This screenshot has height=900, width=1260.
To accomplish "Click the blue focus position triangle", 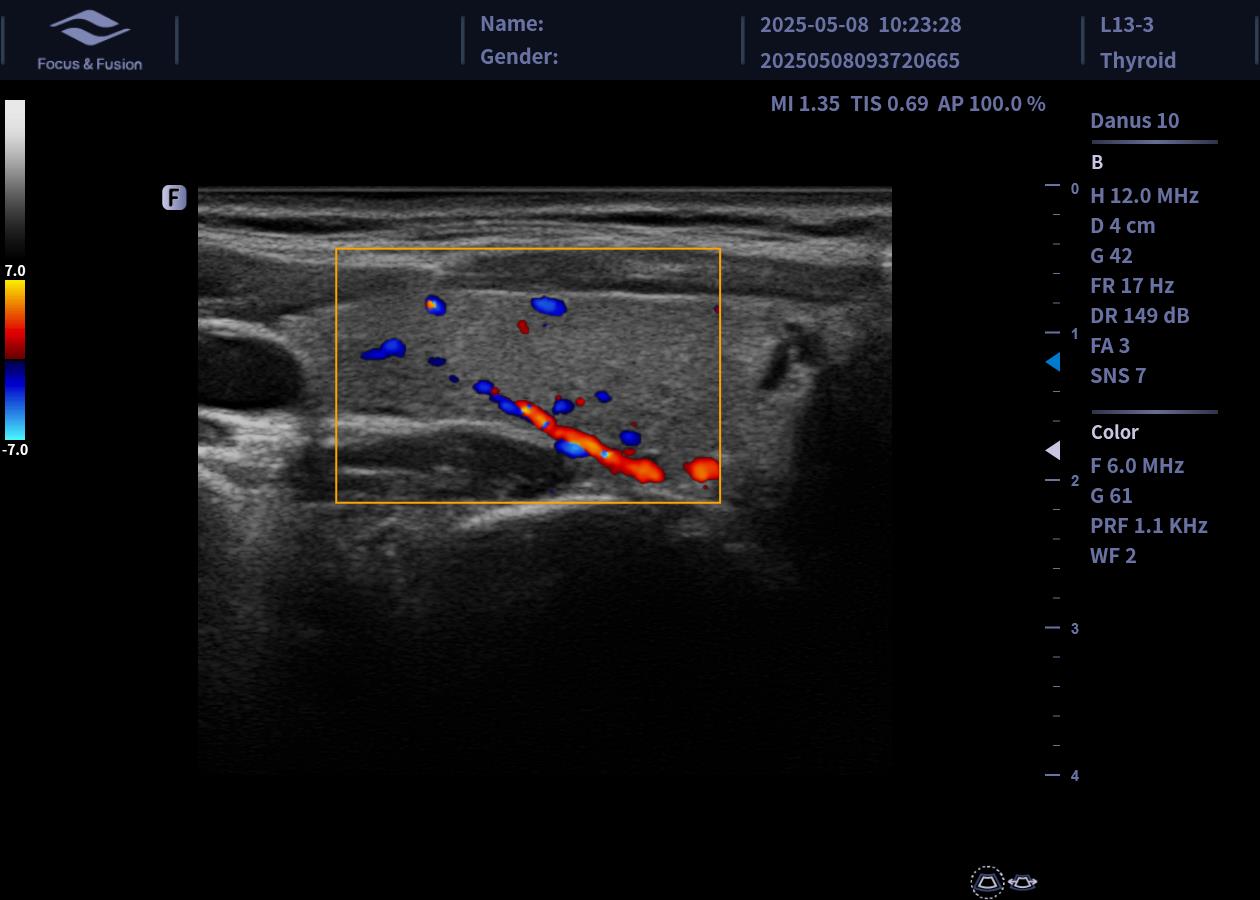I will (x=1052, y=362).
